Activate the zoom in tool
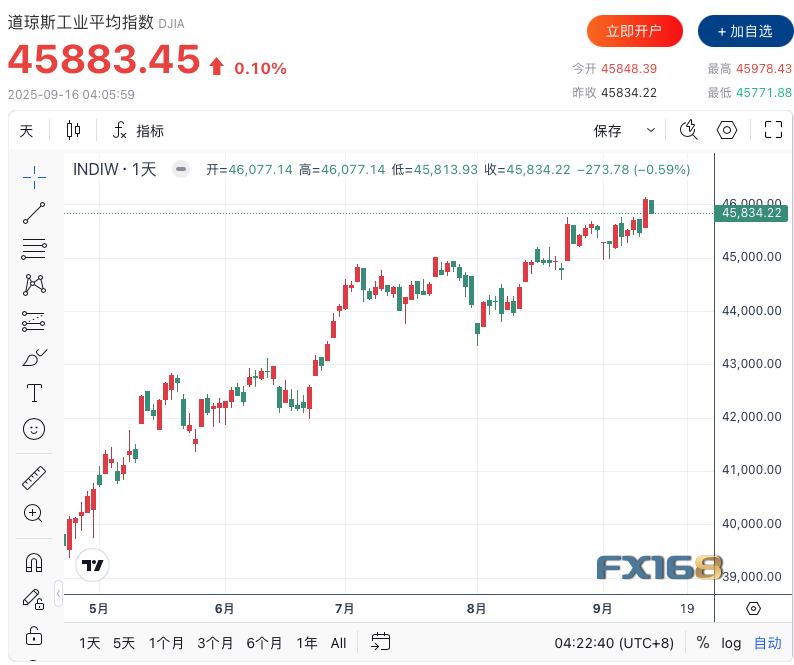The width and height of the screenshot is (794, 665). point(34,514)
